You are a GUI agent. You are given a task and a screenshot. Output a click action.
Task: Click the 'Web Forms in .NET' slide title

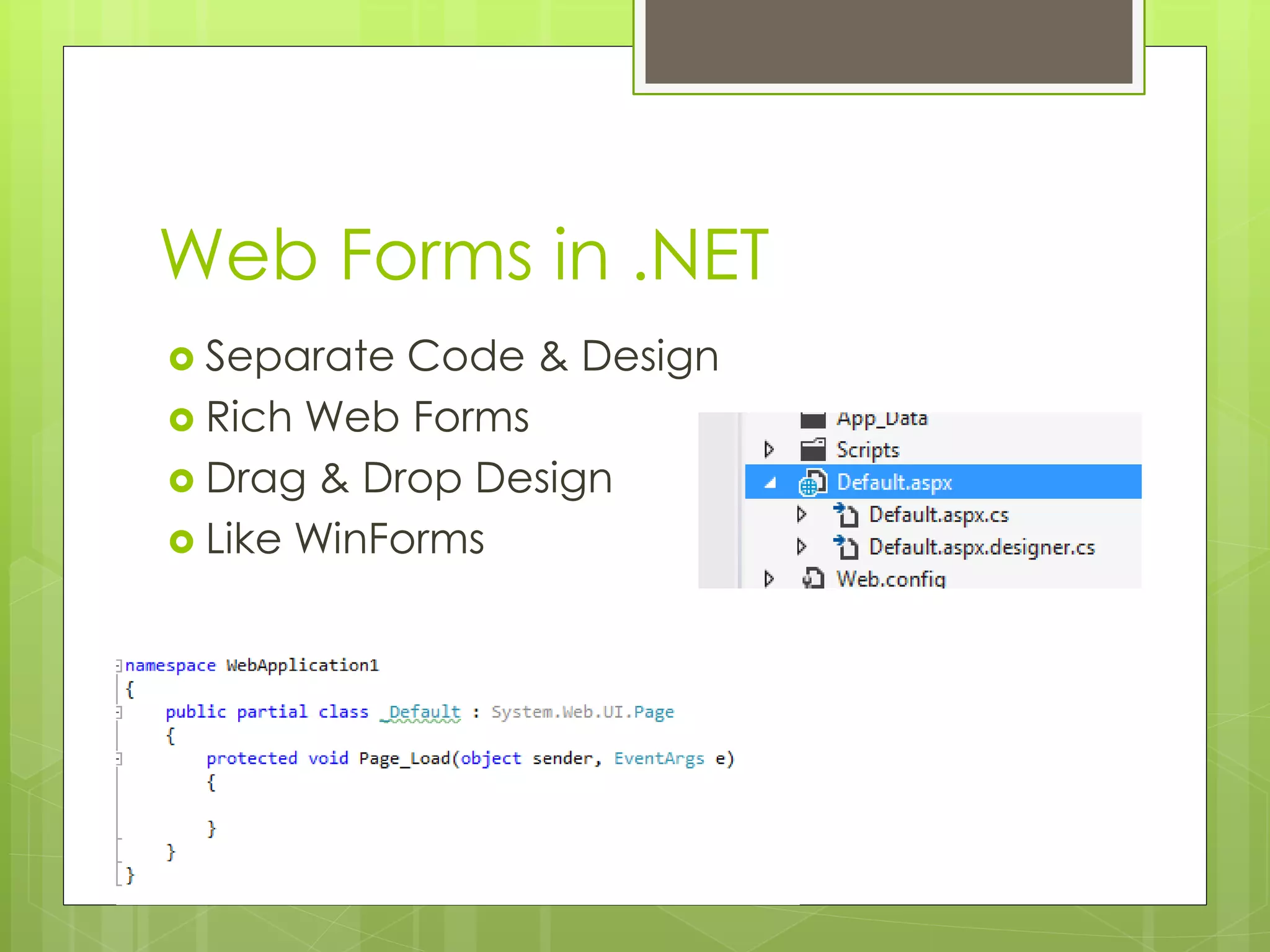click(x=464, y=255)
